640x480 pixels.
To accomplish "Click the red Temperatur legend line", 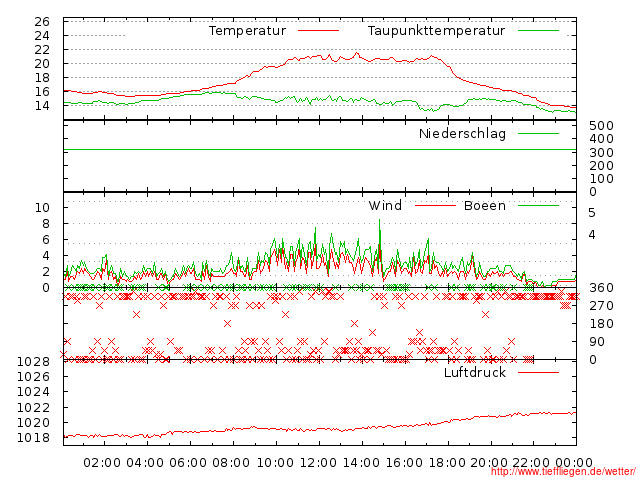I will (x=318, y=31).
